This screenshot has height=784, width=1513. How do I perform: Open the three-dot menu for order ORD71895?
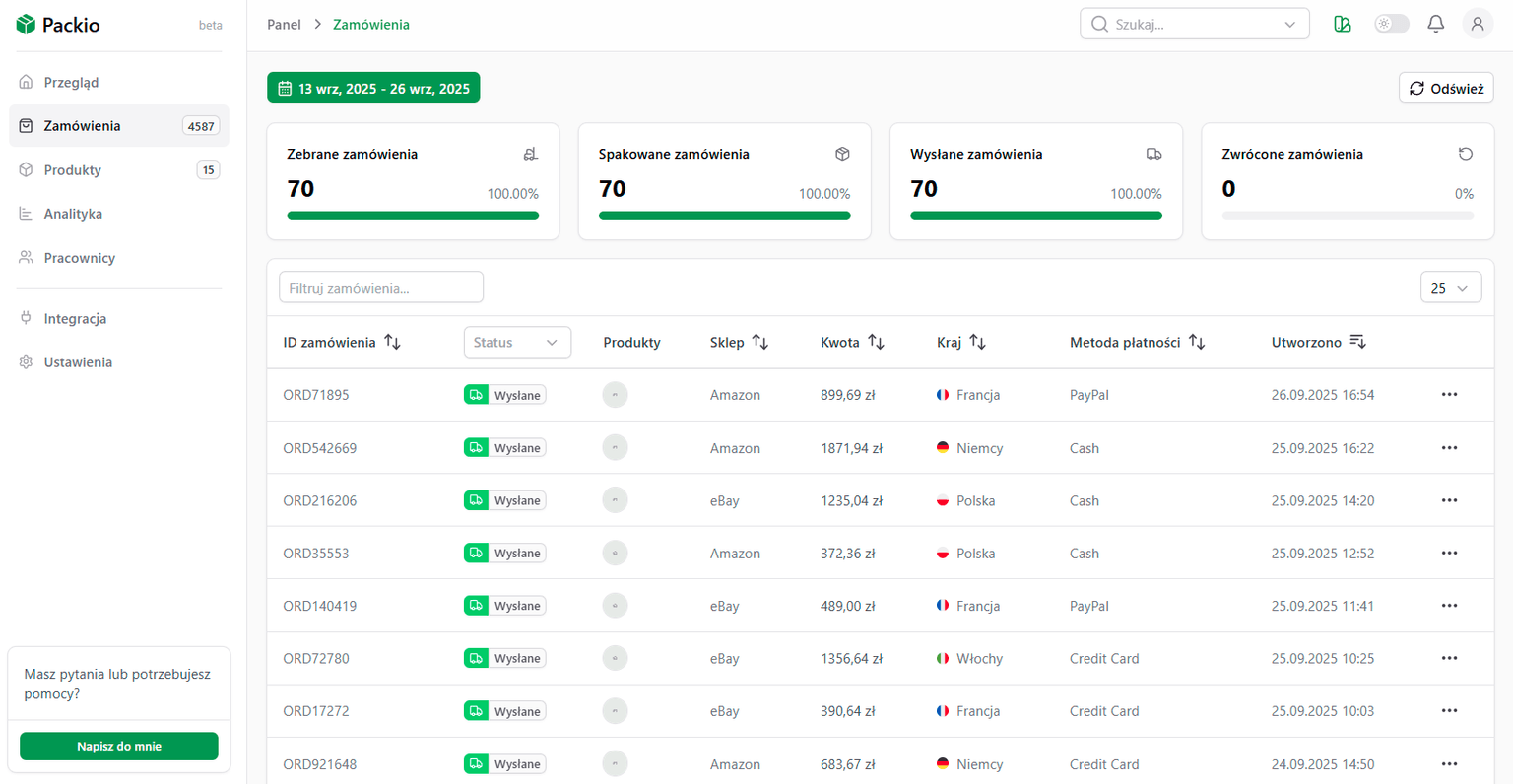pyautogui.click(x=1449, y=395)
